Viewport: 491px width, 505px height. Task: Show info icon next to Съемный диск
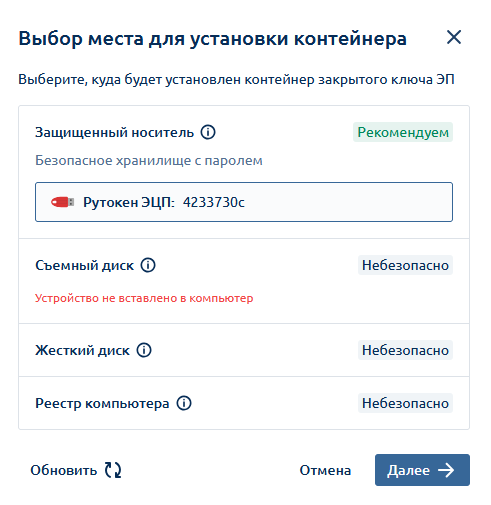tap(148, 265)
